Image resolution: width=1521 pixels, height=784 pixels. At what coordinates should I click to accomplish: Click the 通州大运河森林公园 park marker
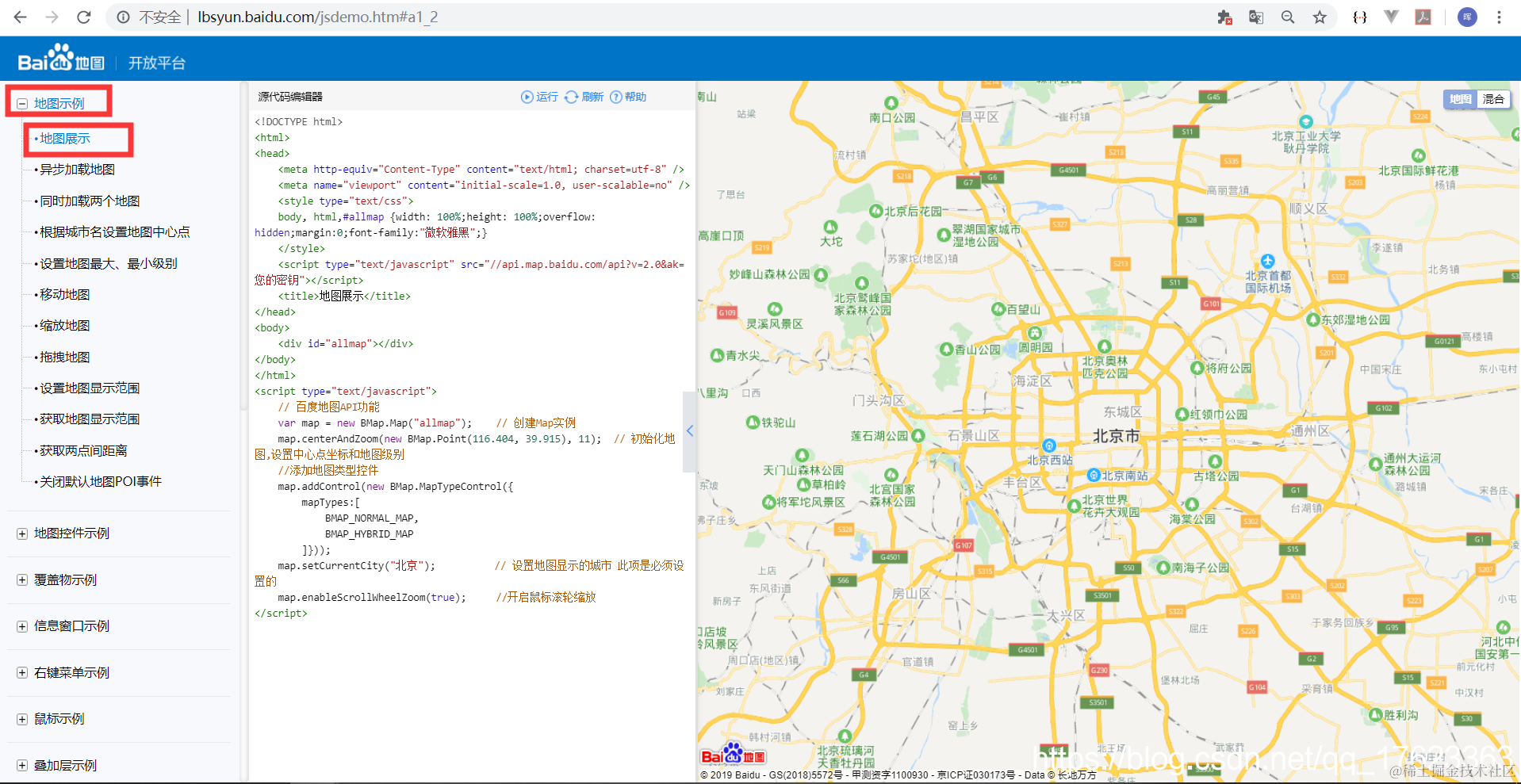tap(1375, 465)
